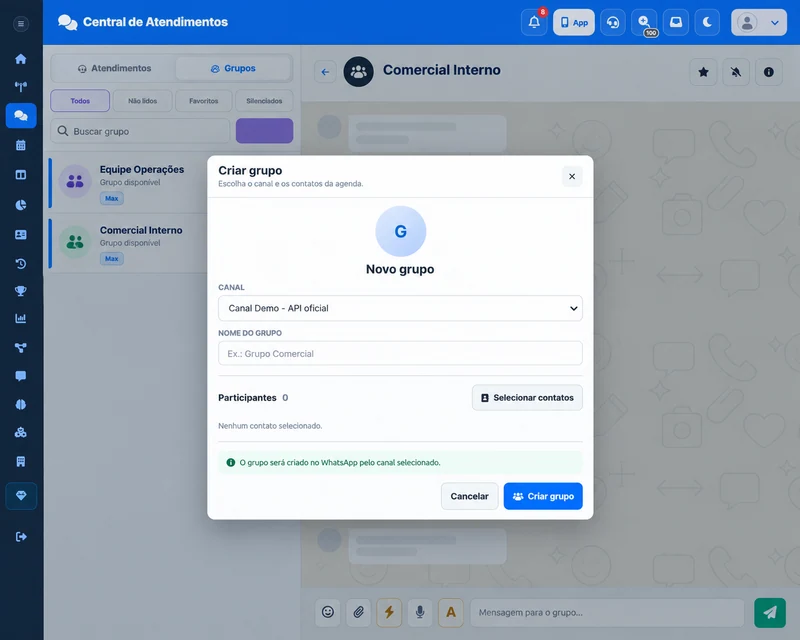Open quick replies lightning icon

click(389, 612)
